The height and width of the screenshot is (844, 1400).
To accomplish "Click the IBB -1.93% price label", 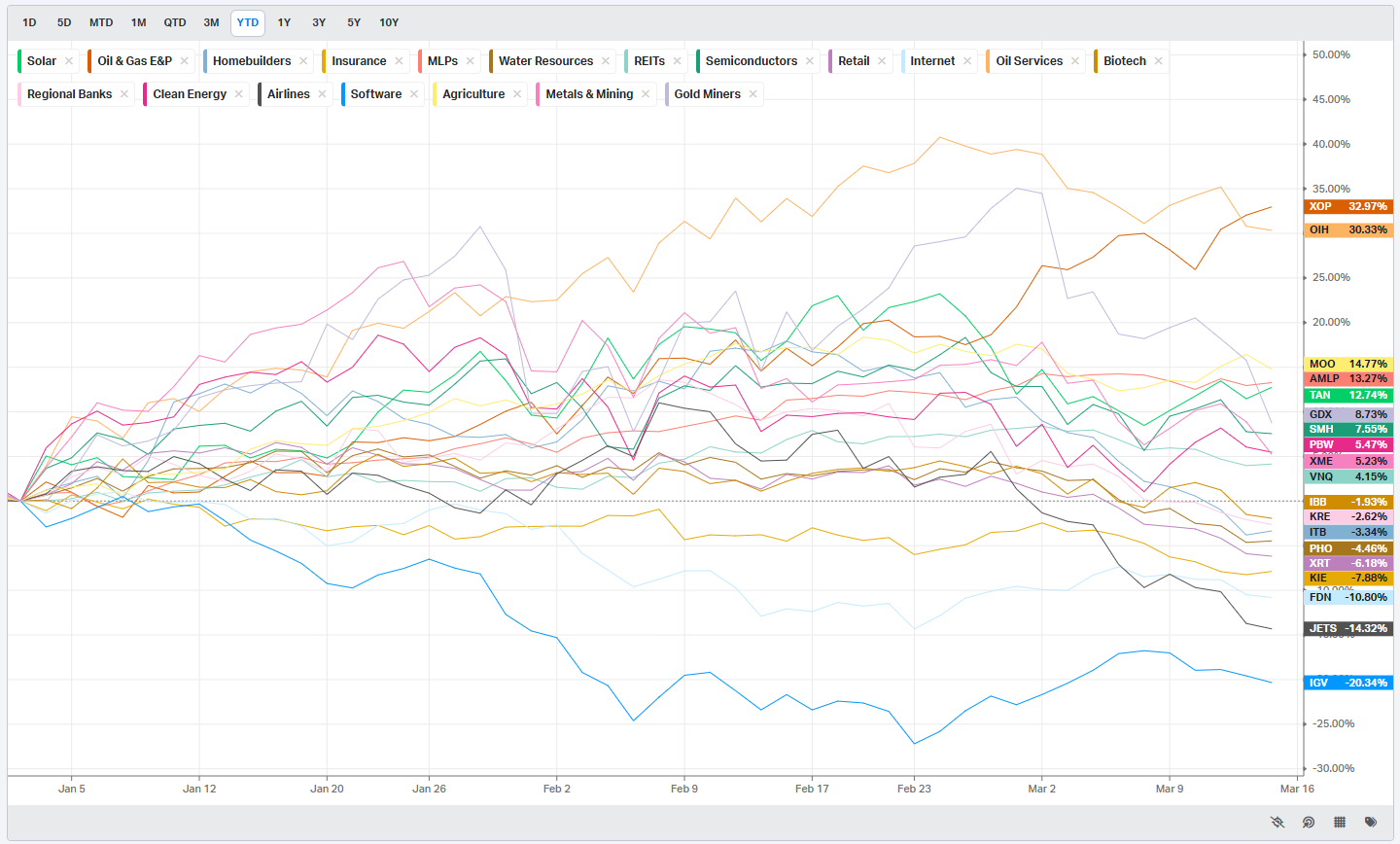I will (1348, 502).
